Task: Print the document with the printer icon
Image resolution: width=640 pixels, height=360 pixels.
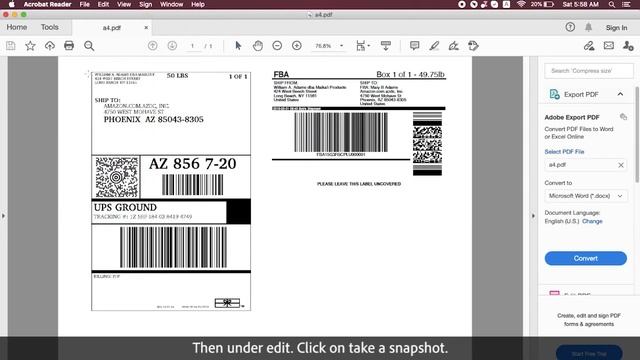Action: [69, 46]
